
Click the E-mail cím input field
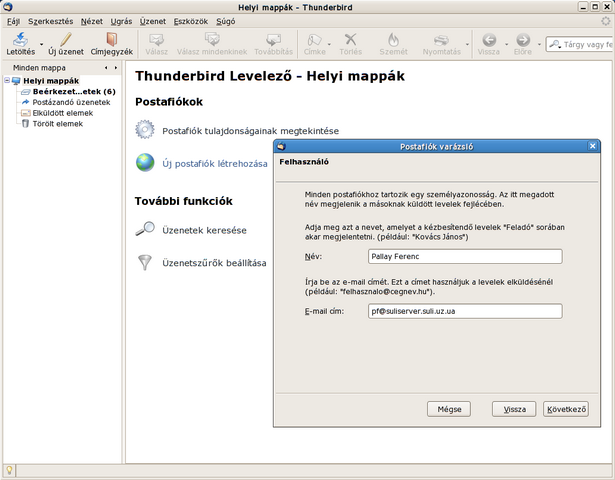click(x=464, y=311)
